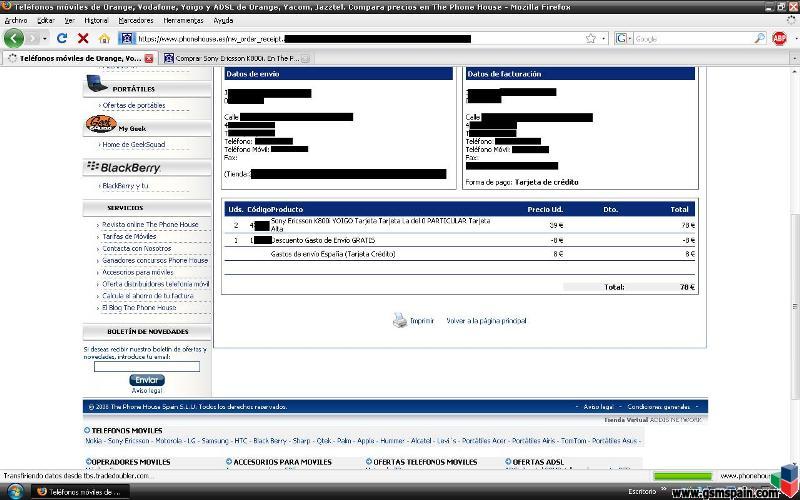Click the Motorola footer link
Screen dimensions: 800x500
pyautogui.click(x=168, y=440)
